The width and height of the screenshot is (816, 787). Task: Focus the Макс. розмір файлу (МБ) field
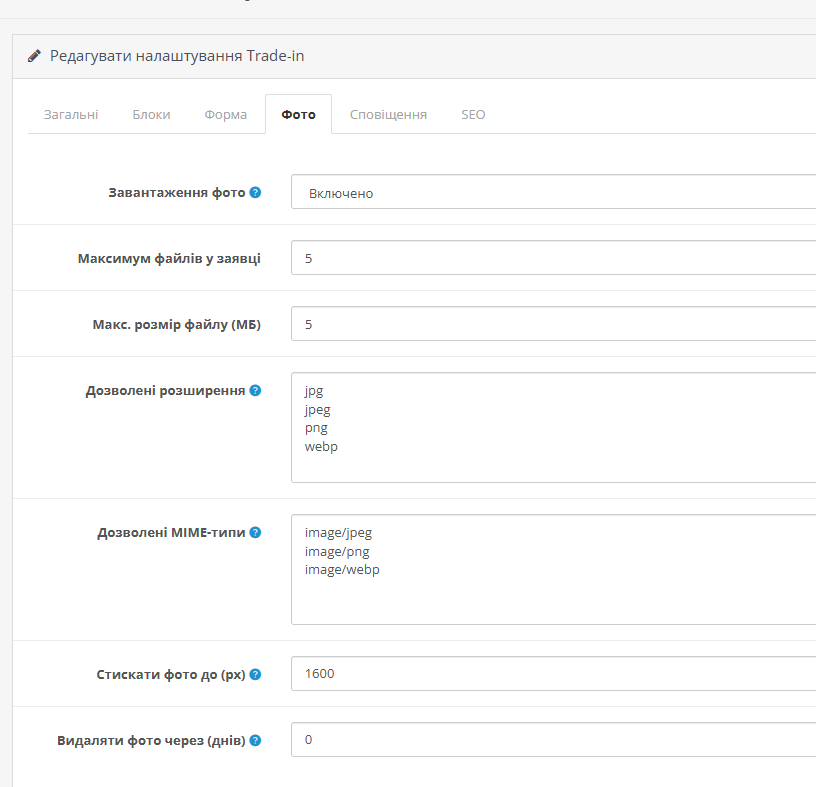(553, 324)
